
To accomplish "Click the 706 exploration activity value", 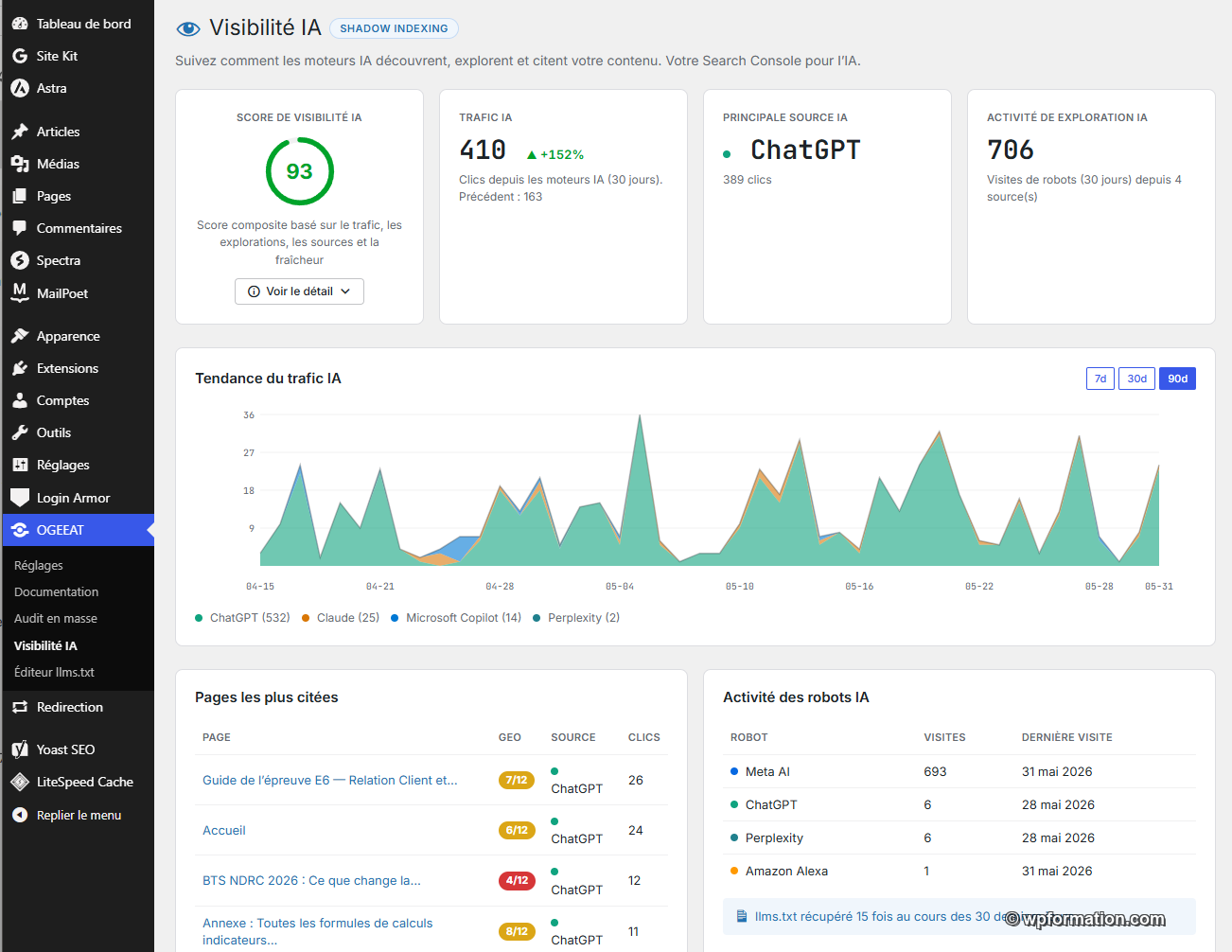I will pyautogui.click(x=1011, y=150).
